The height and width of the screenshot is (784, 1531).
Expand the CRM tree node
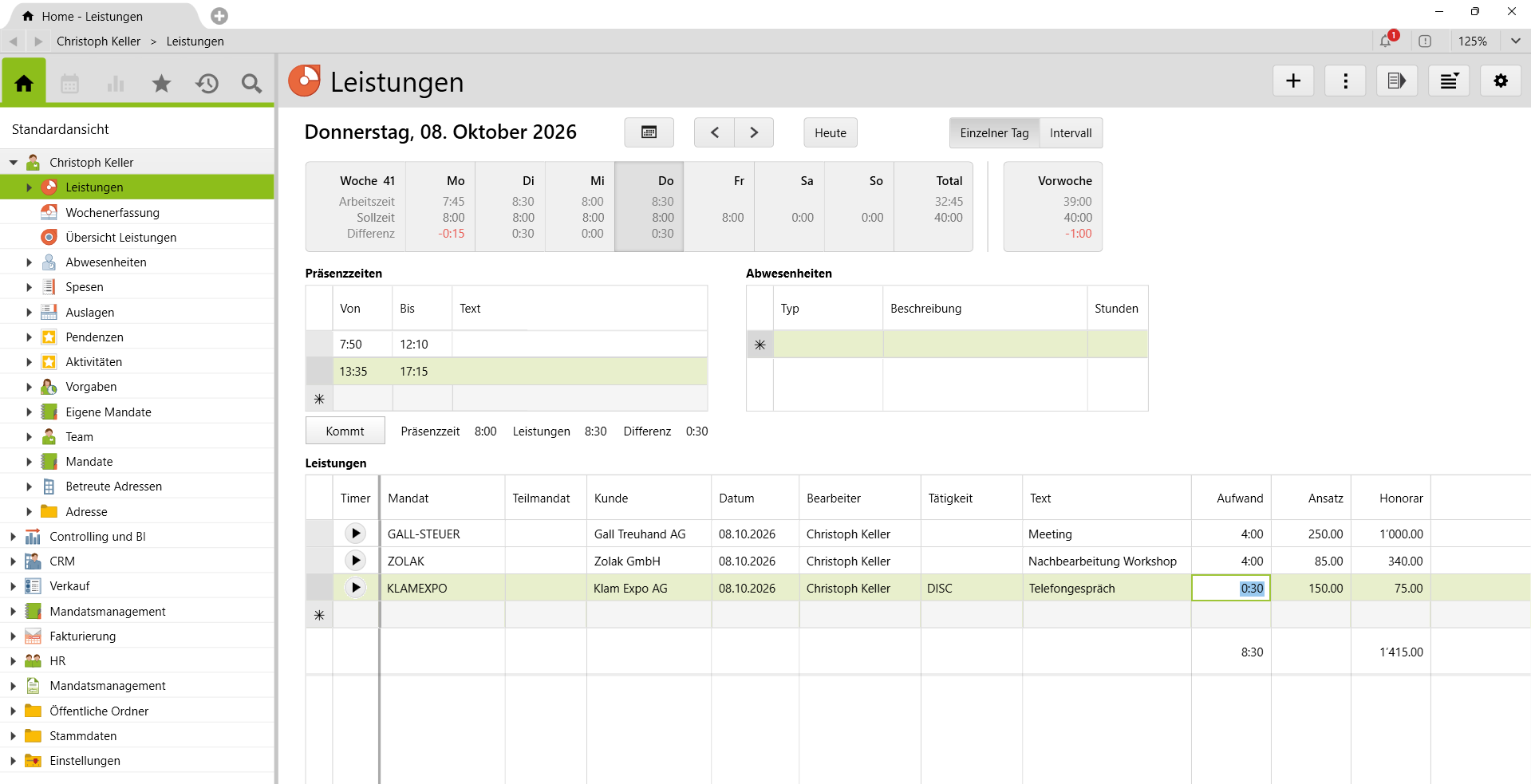pos(13,561)
